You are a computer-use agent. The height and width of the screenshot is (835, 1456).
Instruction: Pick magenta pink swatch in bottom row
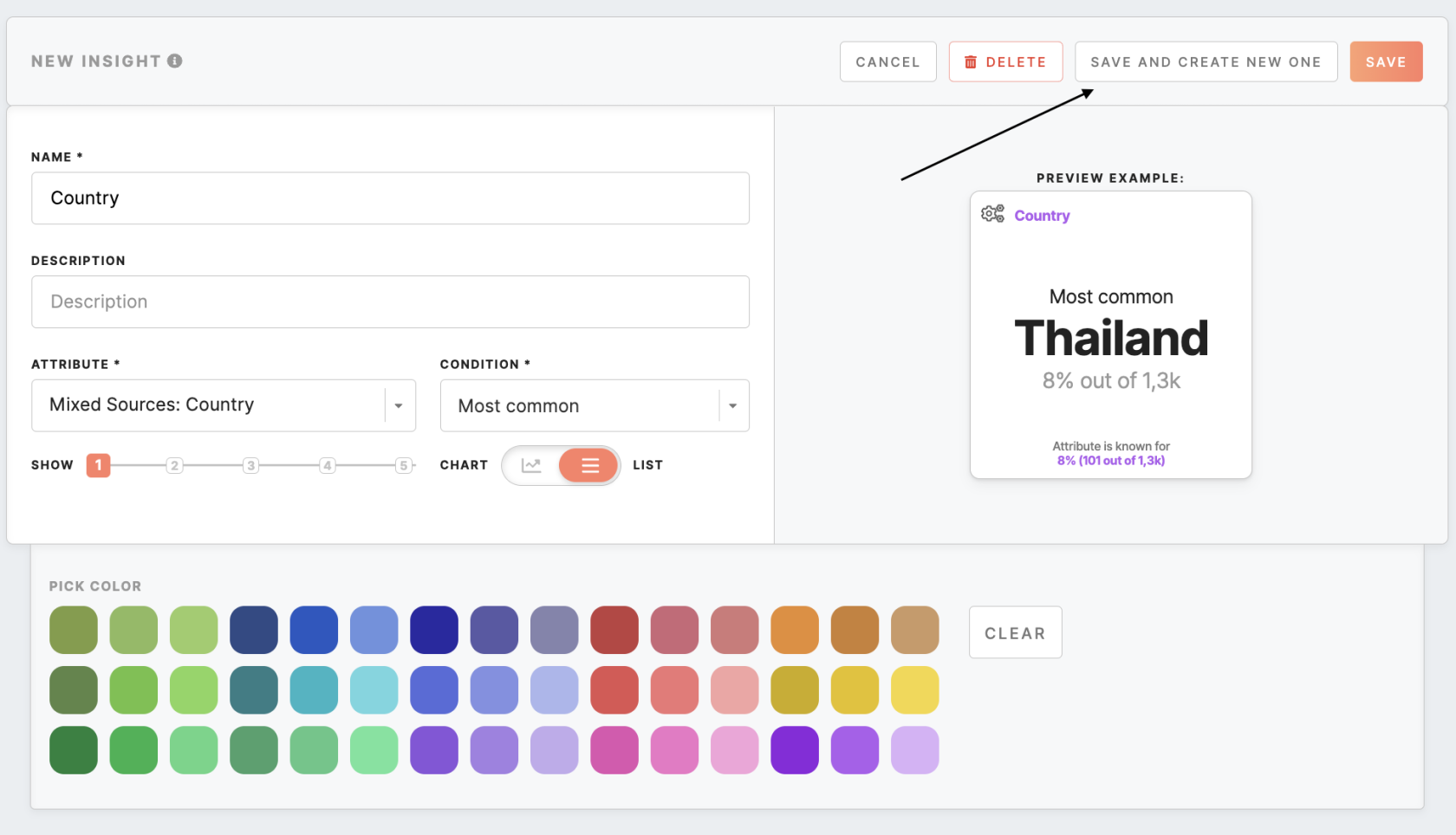pos(614,750)
